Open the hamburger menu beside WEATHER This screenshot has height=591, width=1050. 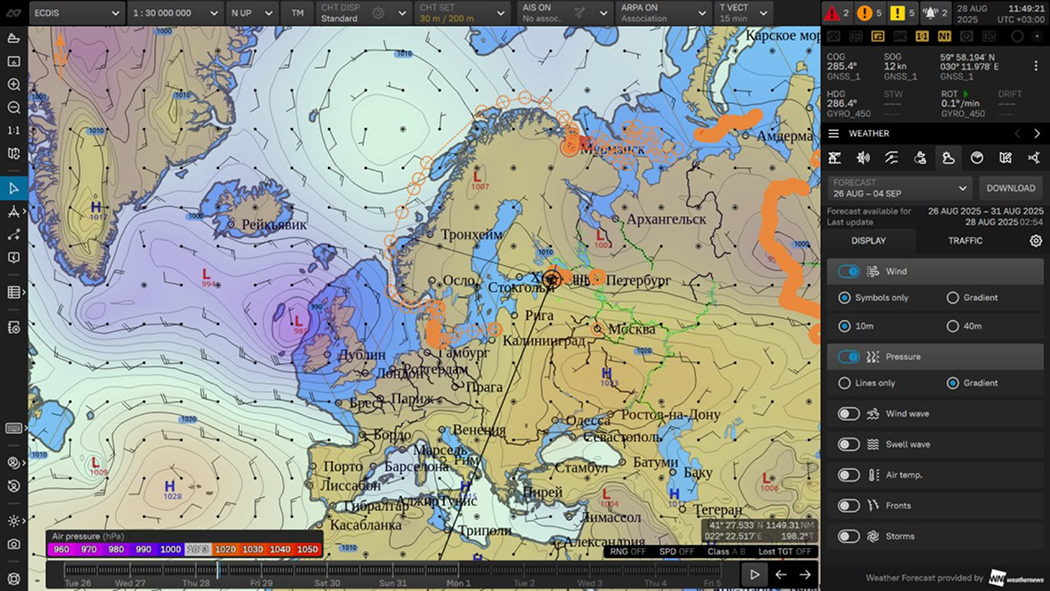pyautogui.click(x=834, y=134)
